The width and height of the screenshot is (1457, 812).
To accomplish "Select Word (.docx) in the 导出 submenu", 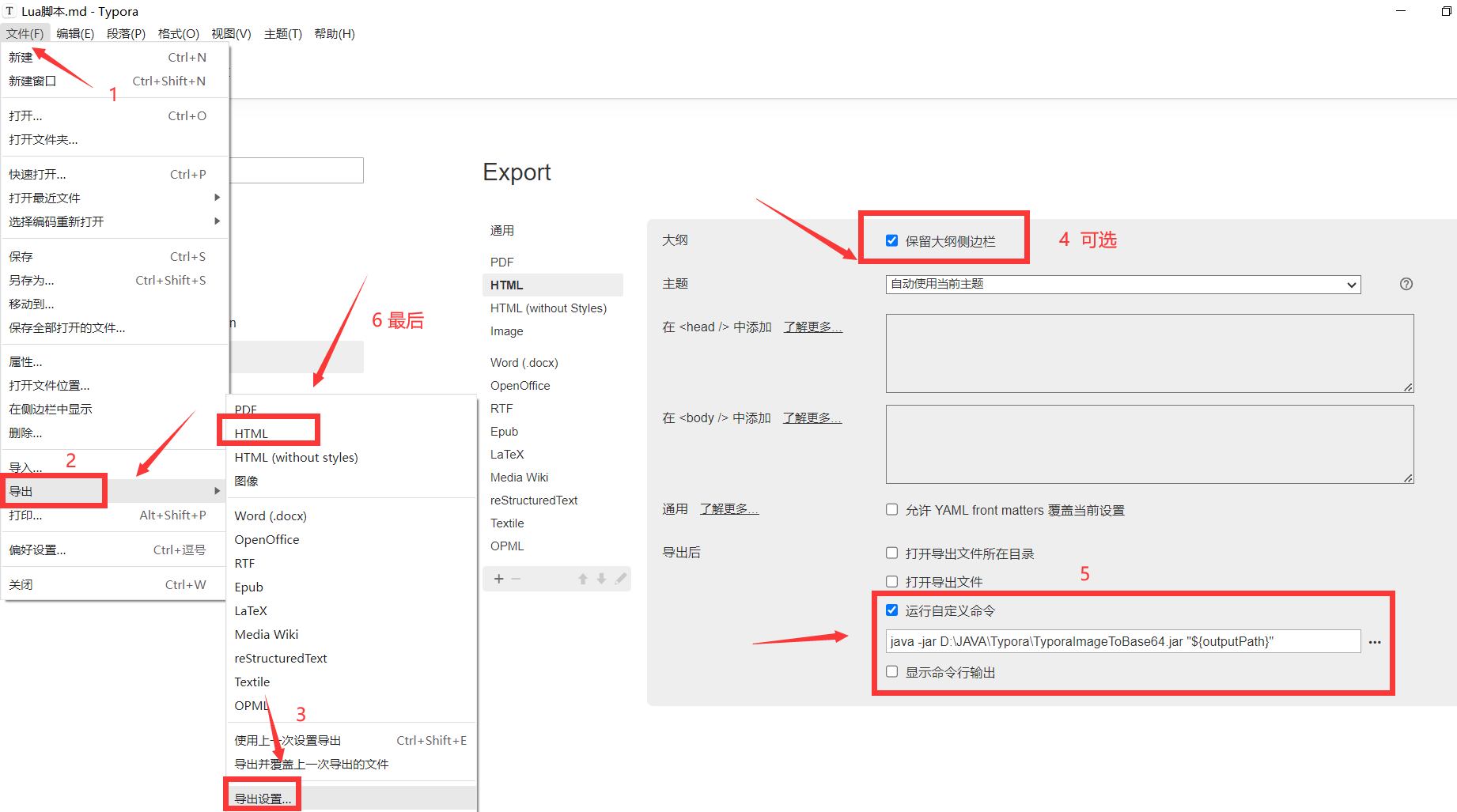I will (x=352, y=516).
